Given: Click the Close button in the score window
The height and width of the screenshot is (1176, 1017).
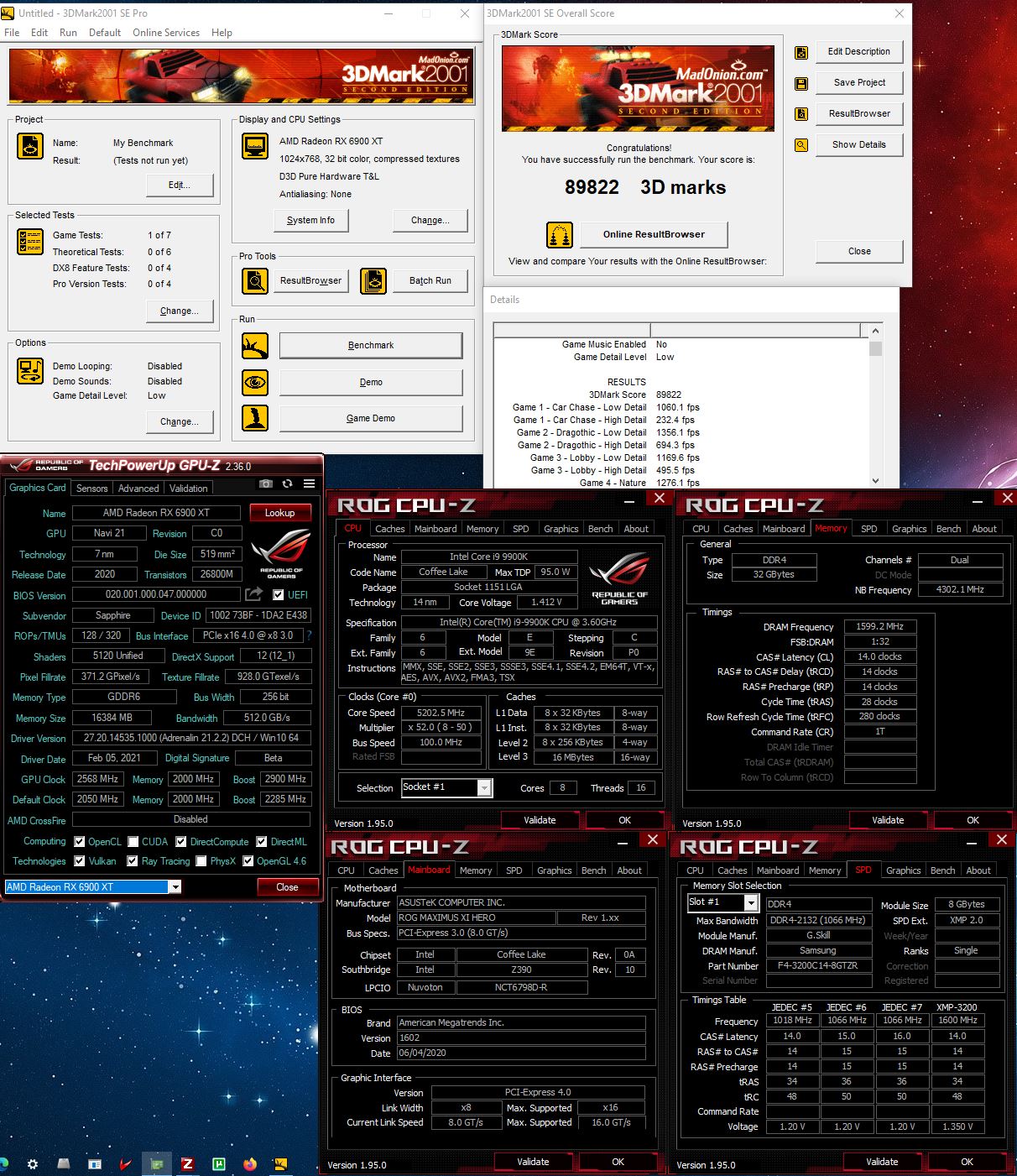Looking at the screenshot, I should coord(859,251).
